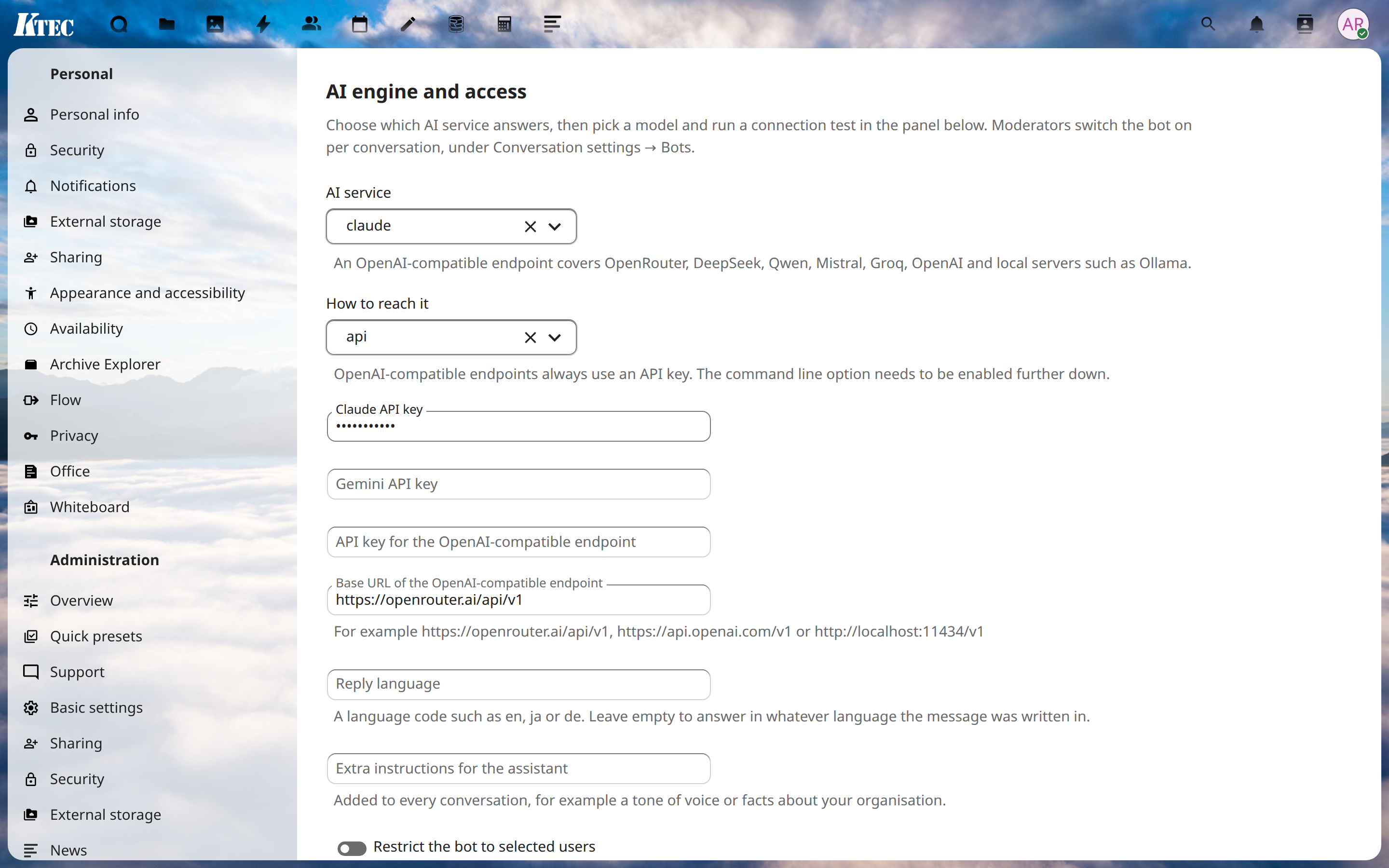Click the 'How to reach it' label
1389x868 pixels.
[377, 304]
